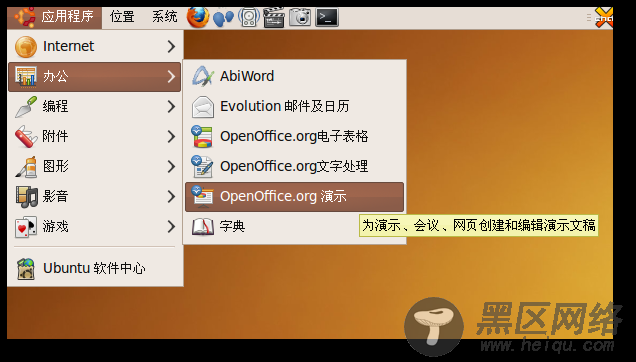The height and width of the screenshot is (362, 636).
Task: Select the 图形 category label
Action: click(x=56, y=166)
